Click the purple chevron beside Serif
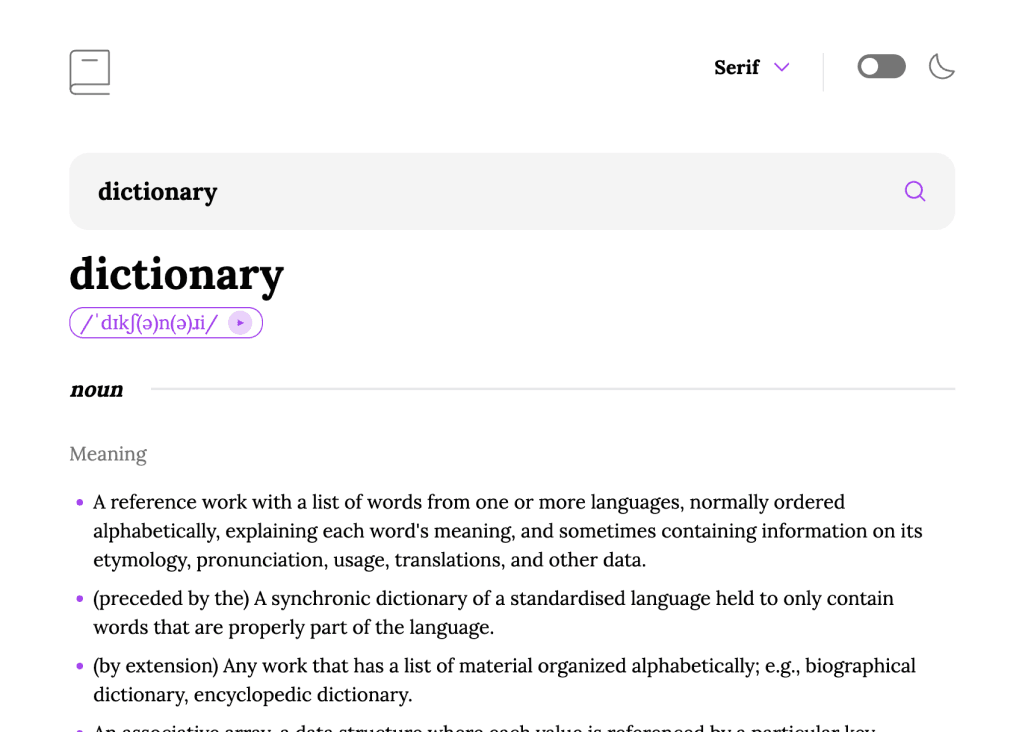 (782, 67)
